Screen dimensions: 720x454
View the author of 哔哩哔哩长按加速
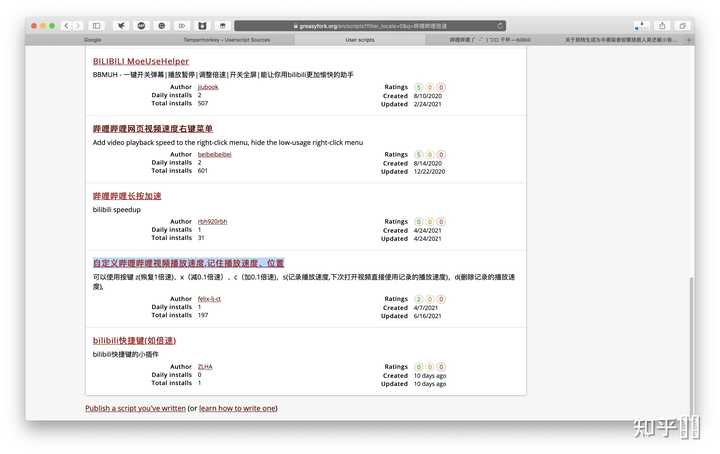tap(212, 222)
